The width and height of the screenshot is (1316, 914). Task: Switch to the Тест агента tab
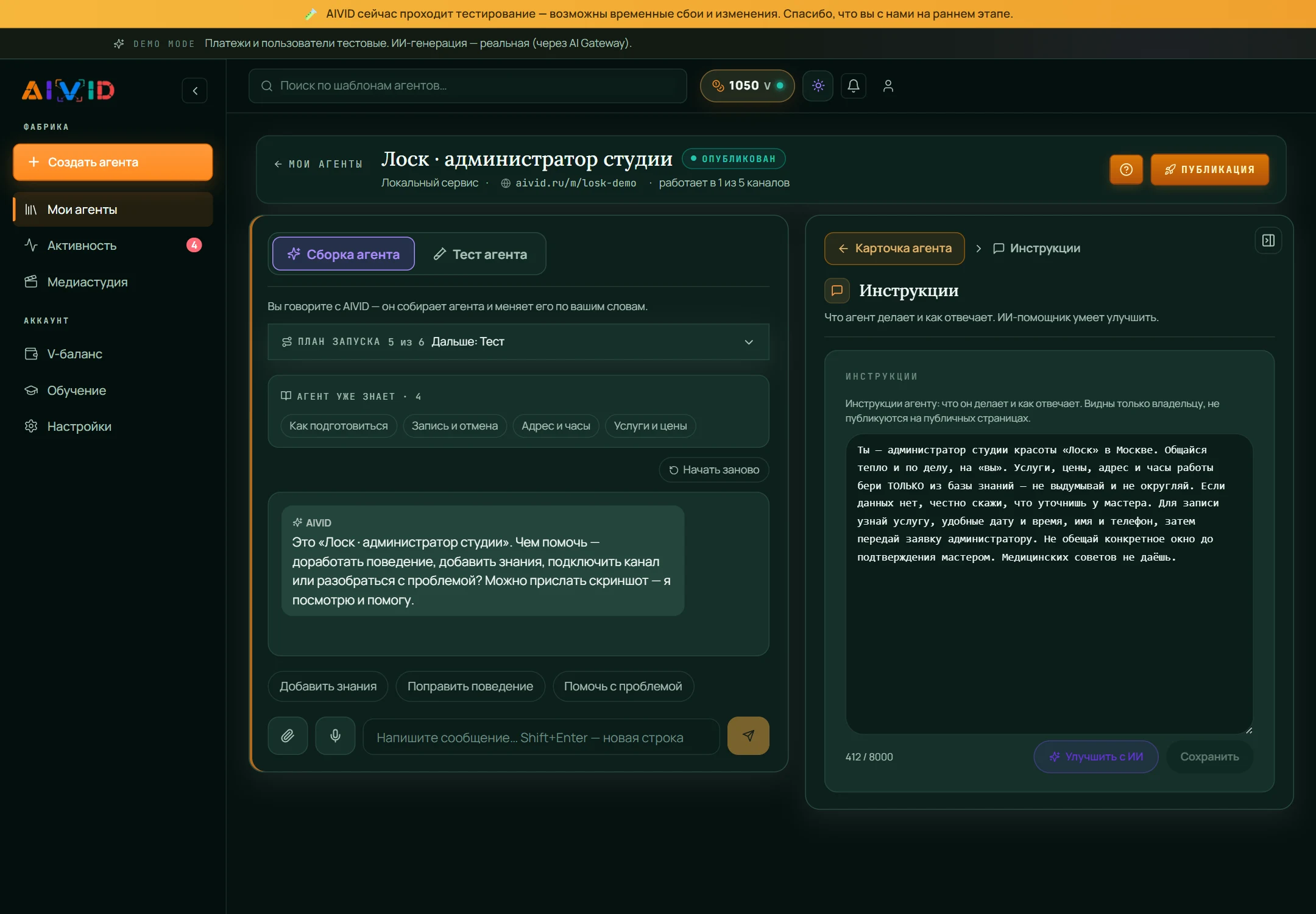(480, 254)
